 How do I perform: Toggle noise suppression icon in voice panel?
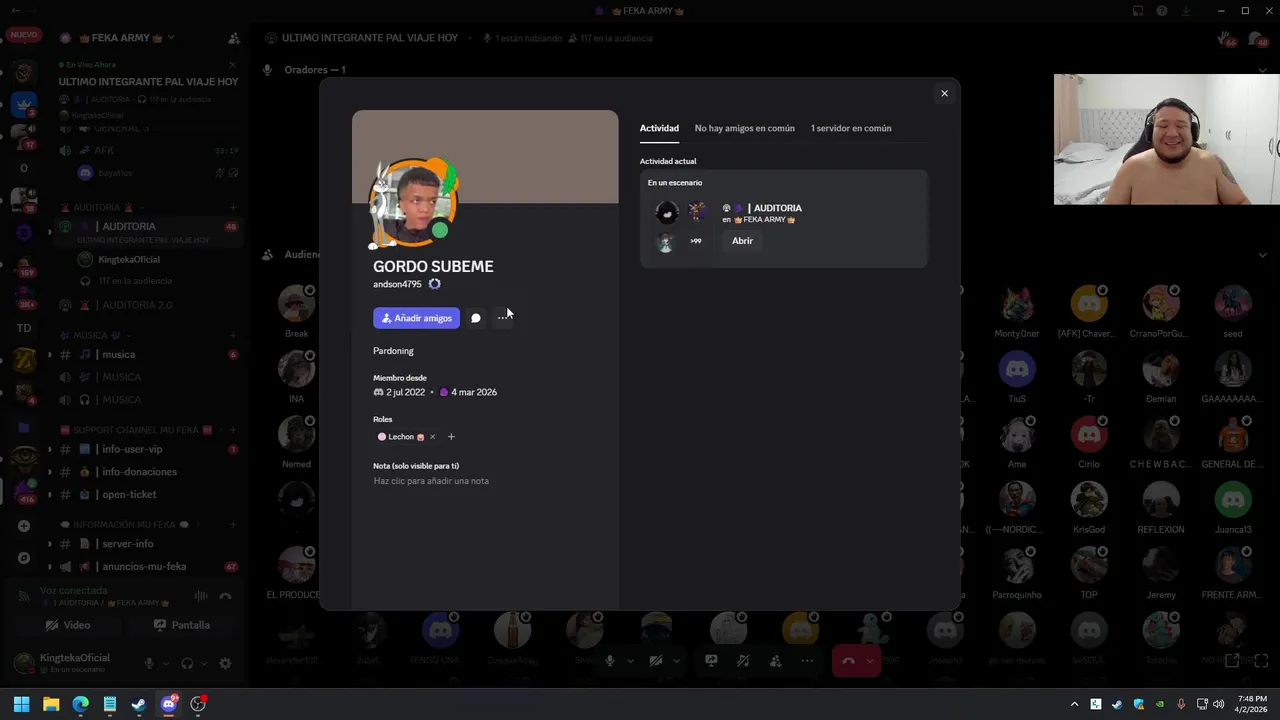pos(201,596)
